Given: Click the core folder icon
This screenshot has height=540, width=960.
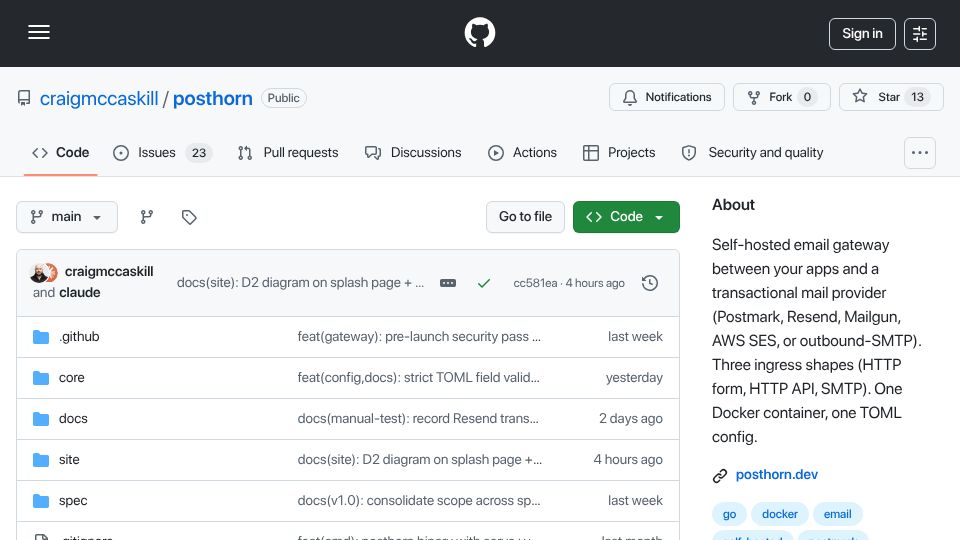Looking at the screenshot, I should [x=41, y=378].
